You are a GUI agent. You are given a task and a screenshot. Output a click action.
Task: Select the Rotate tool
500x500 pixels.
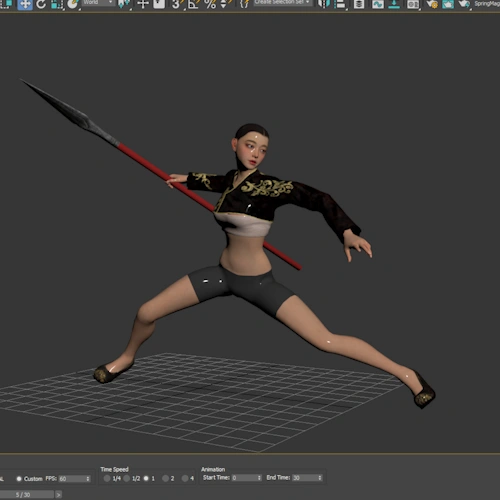click(41, 4)
